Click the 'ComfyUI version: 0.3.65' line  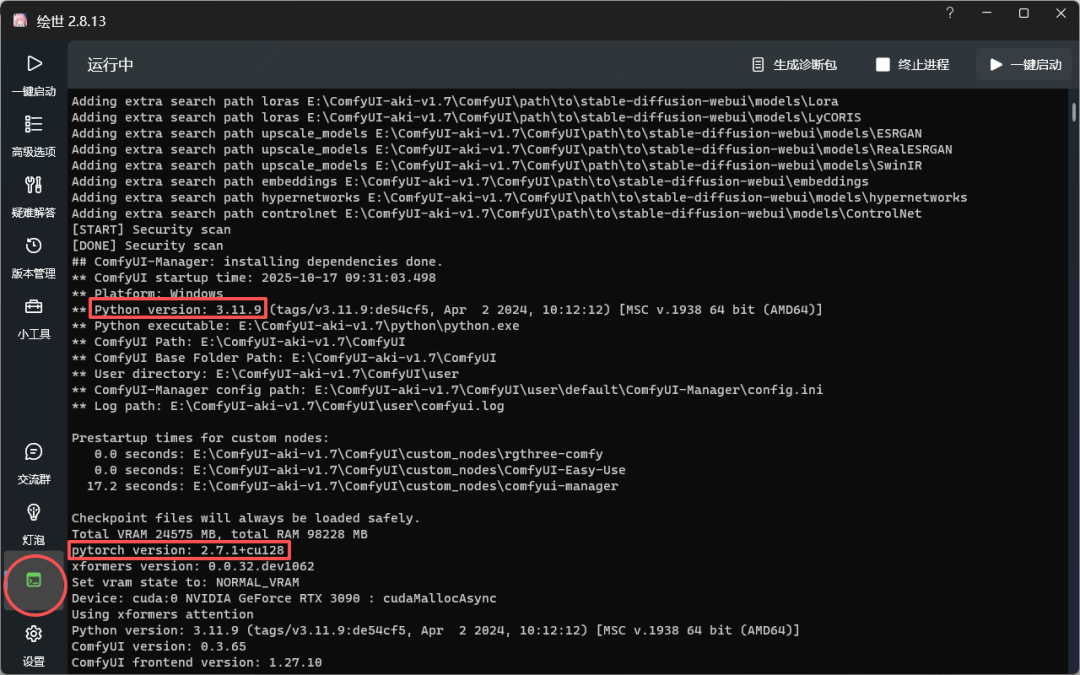click(158, 647)
